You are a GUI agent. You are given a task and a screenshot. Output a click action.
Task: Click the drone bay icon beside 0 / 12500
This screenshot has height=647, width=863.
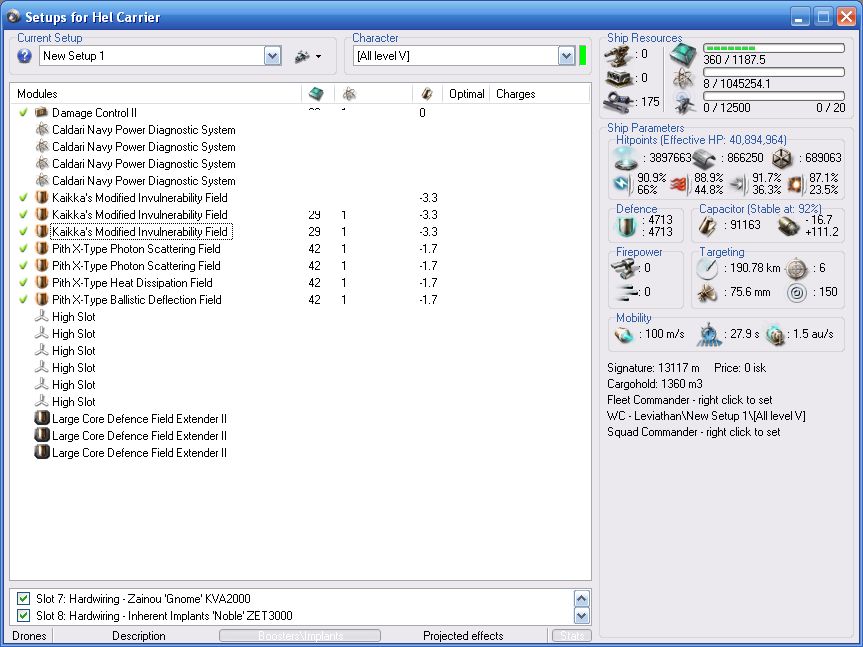coord(684,103)
